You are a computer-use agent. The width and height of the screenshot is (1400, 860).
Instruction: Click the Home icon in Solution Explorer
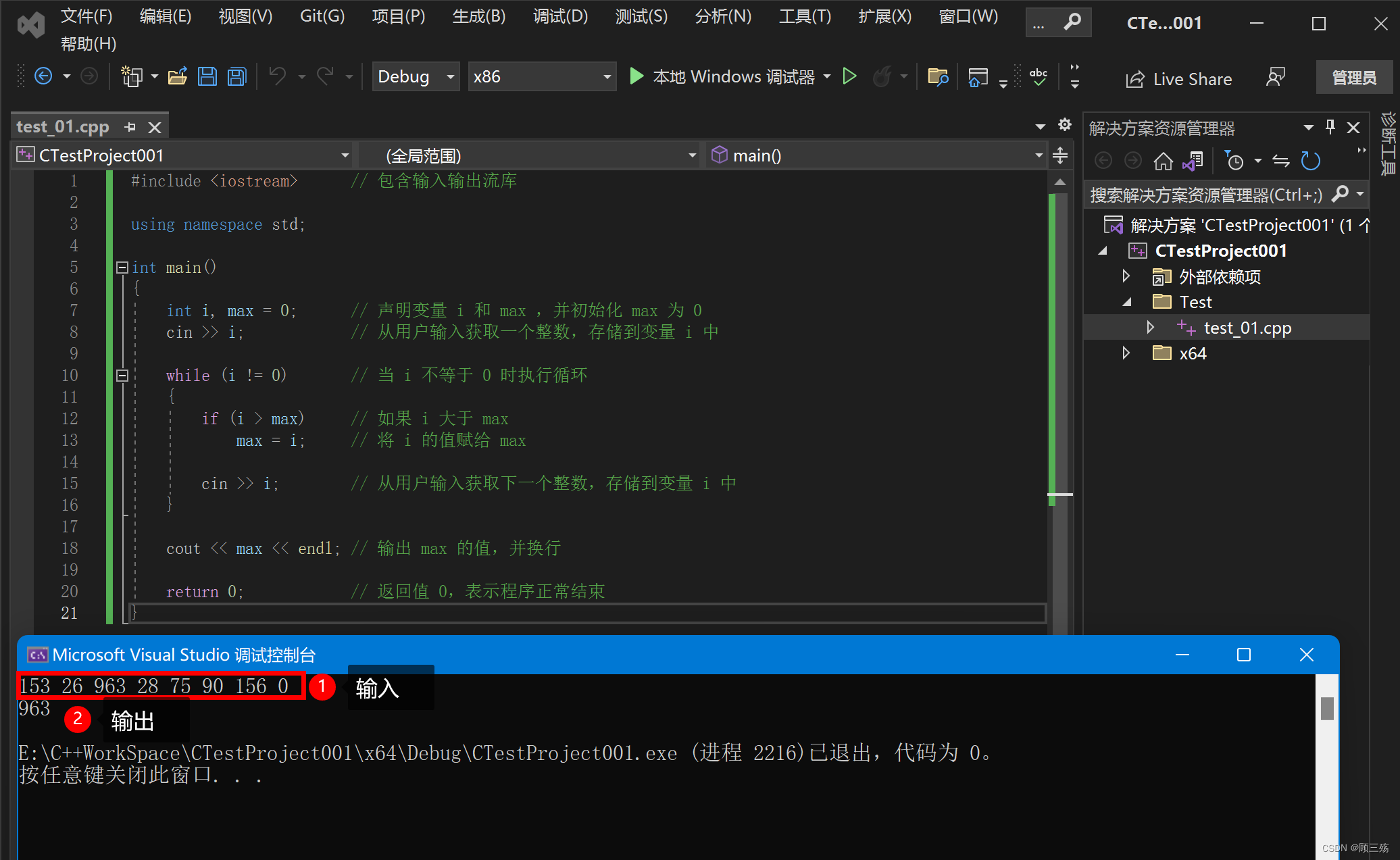pyautogui.click(x=1163, y=161)
